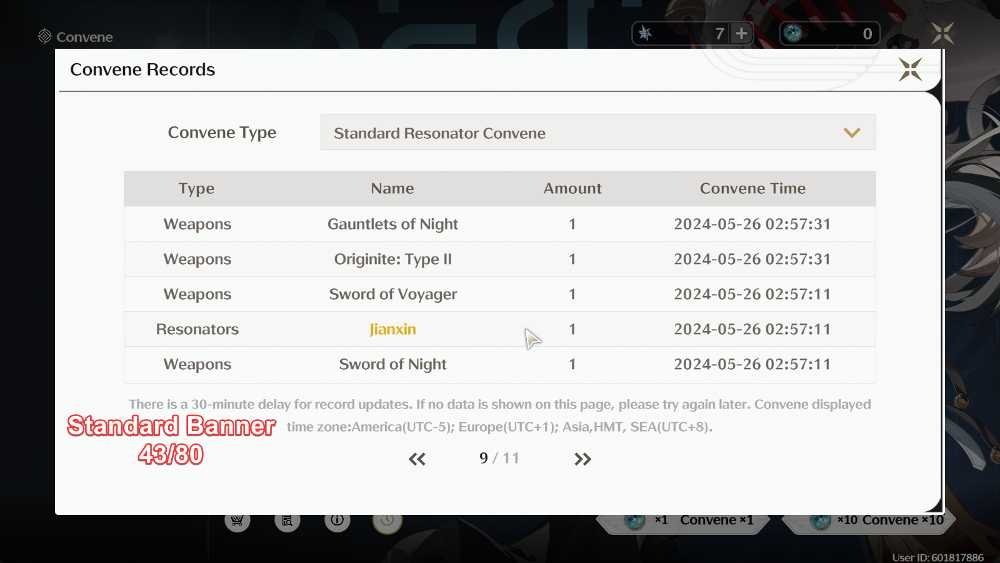Image resolution: width=1000 pixels, height=563 pixels.
Task: Click the Astrite currency star icon
Action: coord(645,33)
